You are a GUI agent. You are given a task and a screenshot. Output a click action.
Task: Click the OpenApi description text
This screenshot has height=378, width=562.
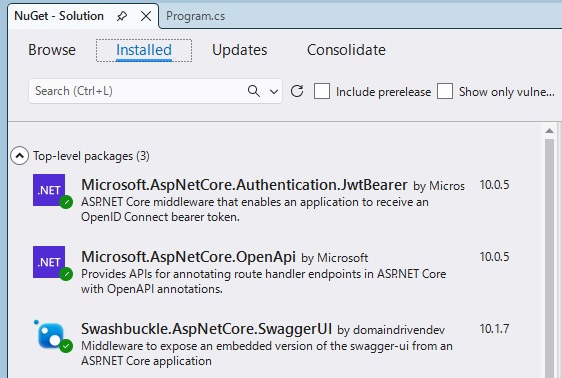pos(263,281)
